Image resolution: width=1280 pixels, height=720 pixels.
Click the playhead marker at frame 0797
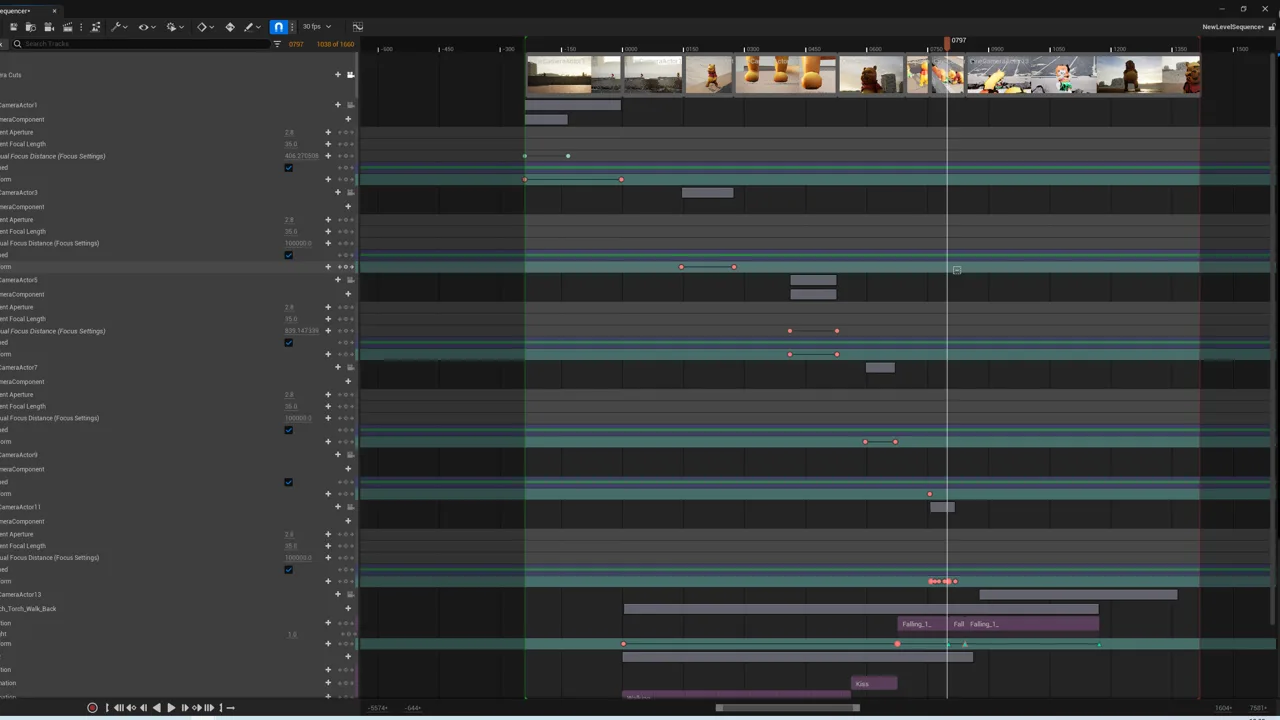[947, 43]
